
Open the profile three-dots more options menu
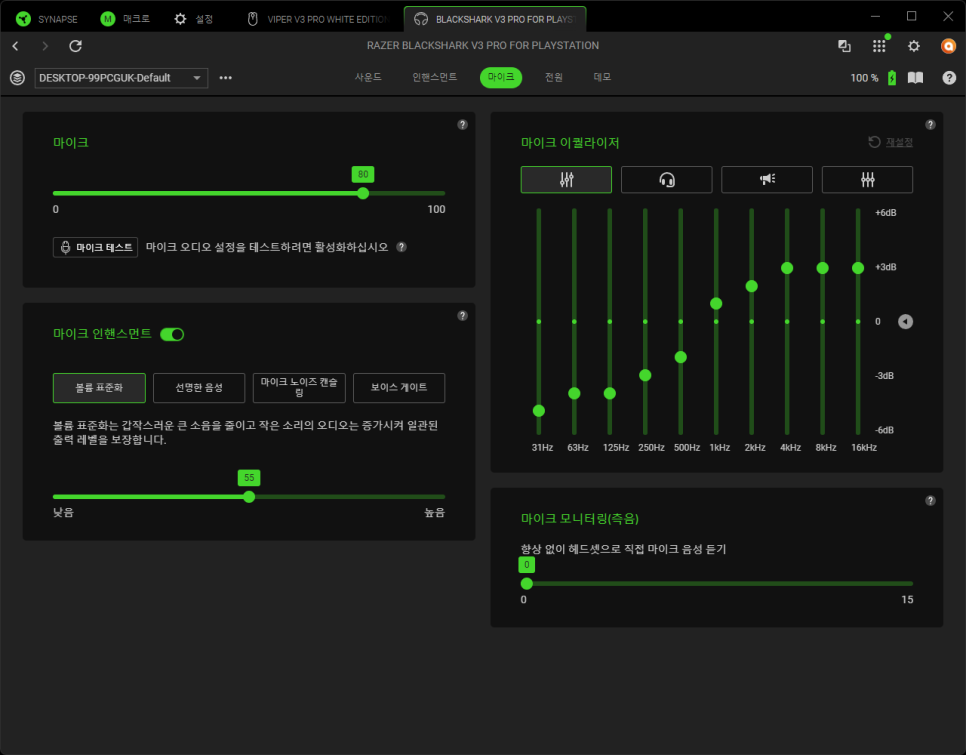coord(226,78)
